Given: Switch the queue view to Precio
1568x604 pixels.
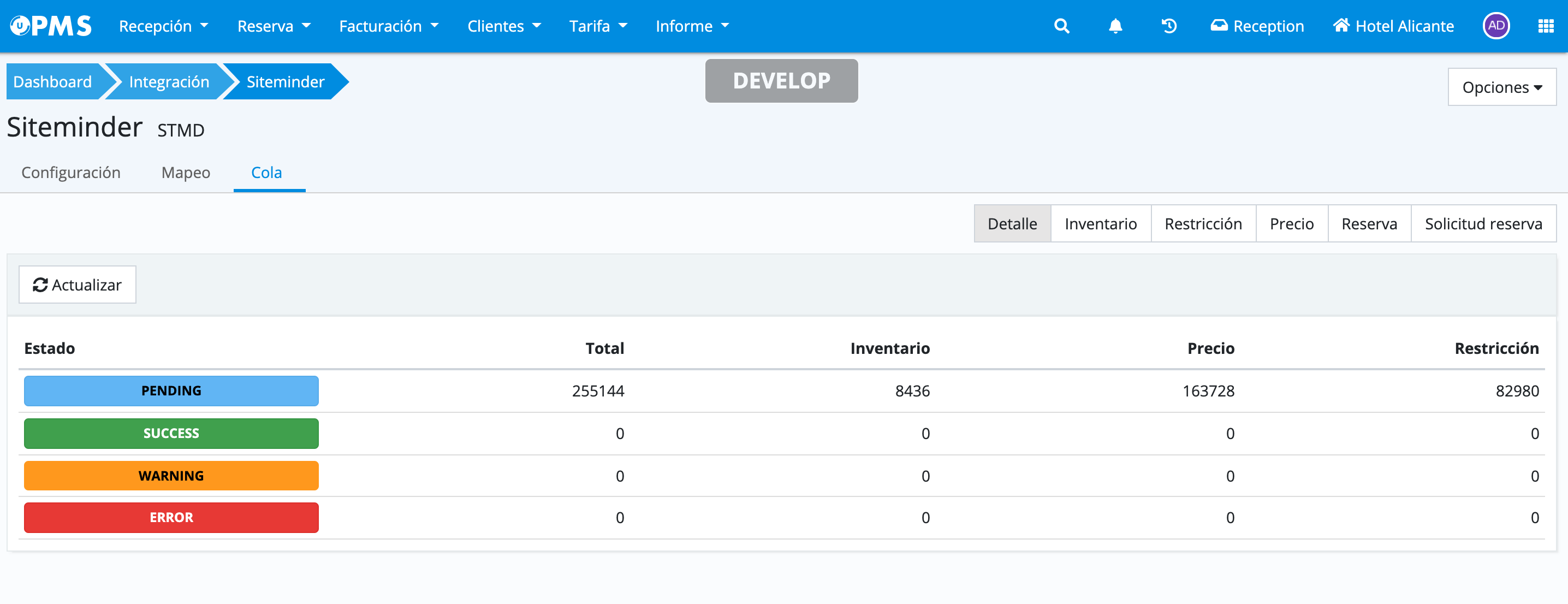Looking at the screenshot, I should click(1291, 224).
